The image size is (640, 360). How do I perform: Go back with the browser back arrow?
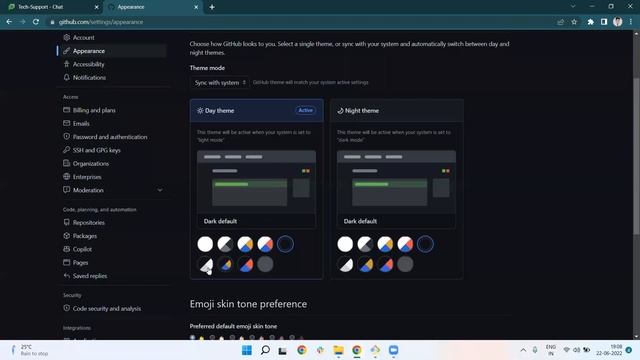point(9,22)
